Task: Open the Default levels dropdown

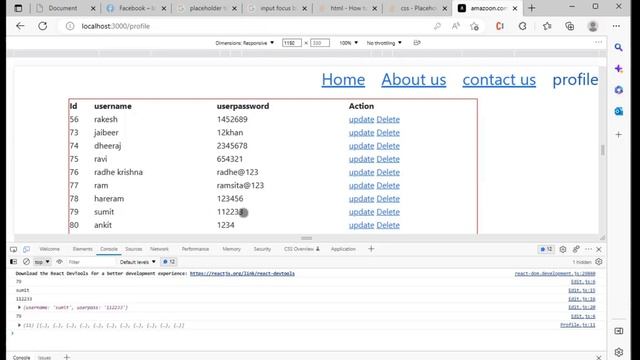Action: pyautogui.click(x=138, y=262)
